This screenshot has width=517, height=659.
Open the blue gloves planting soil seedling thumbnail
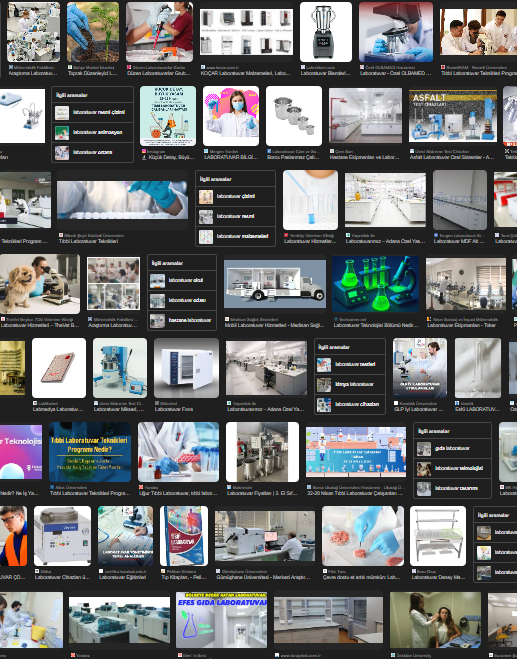click(x=93, y=32)
